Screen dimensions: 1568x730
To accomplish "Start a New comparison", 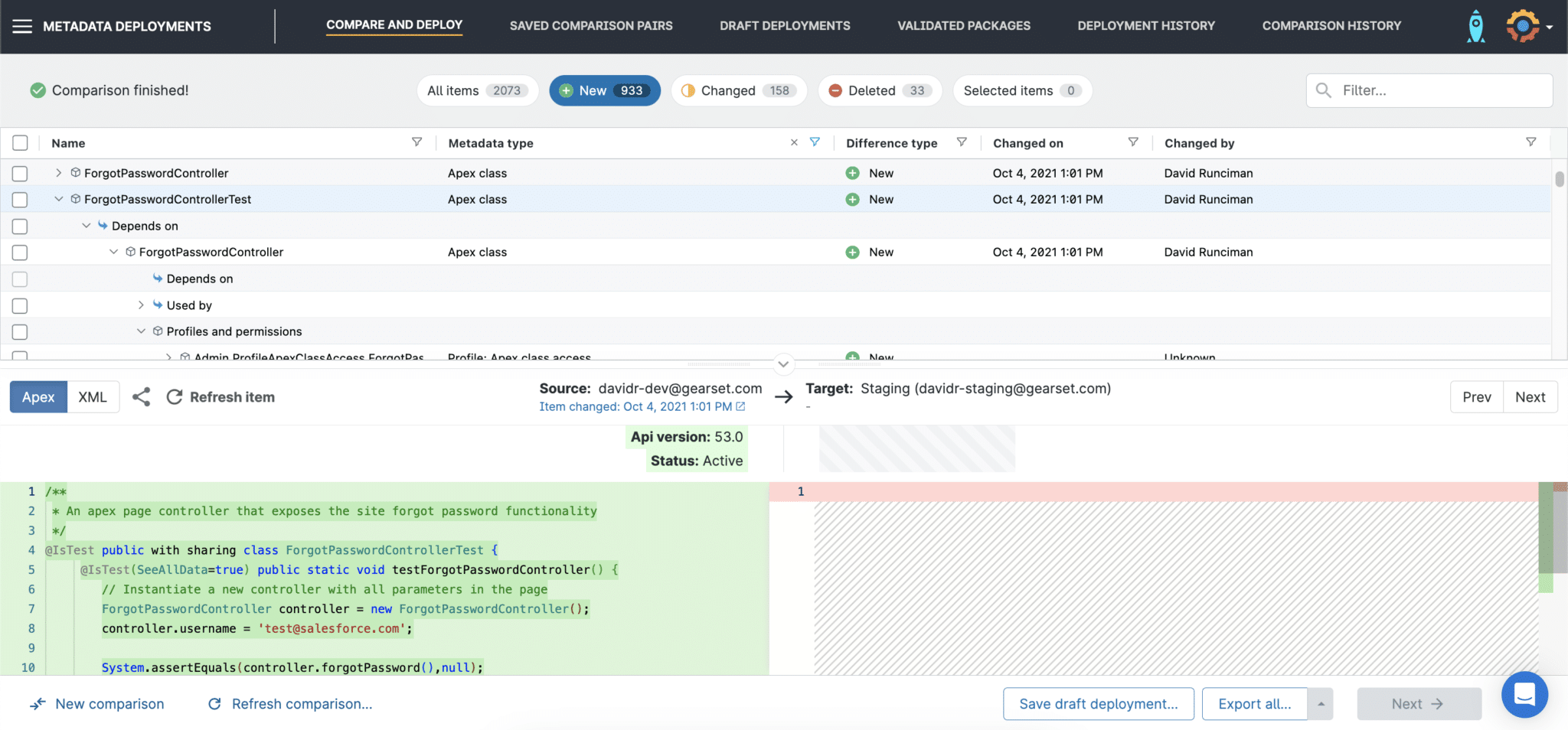I will click(97, 704).
